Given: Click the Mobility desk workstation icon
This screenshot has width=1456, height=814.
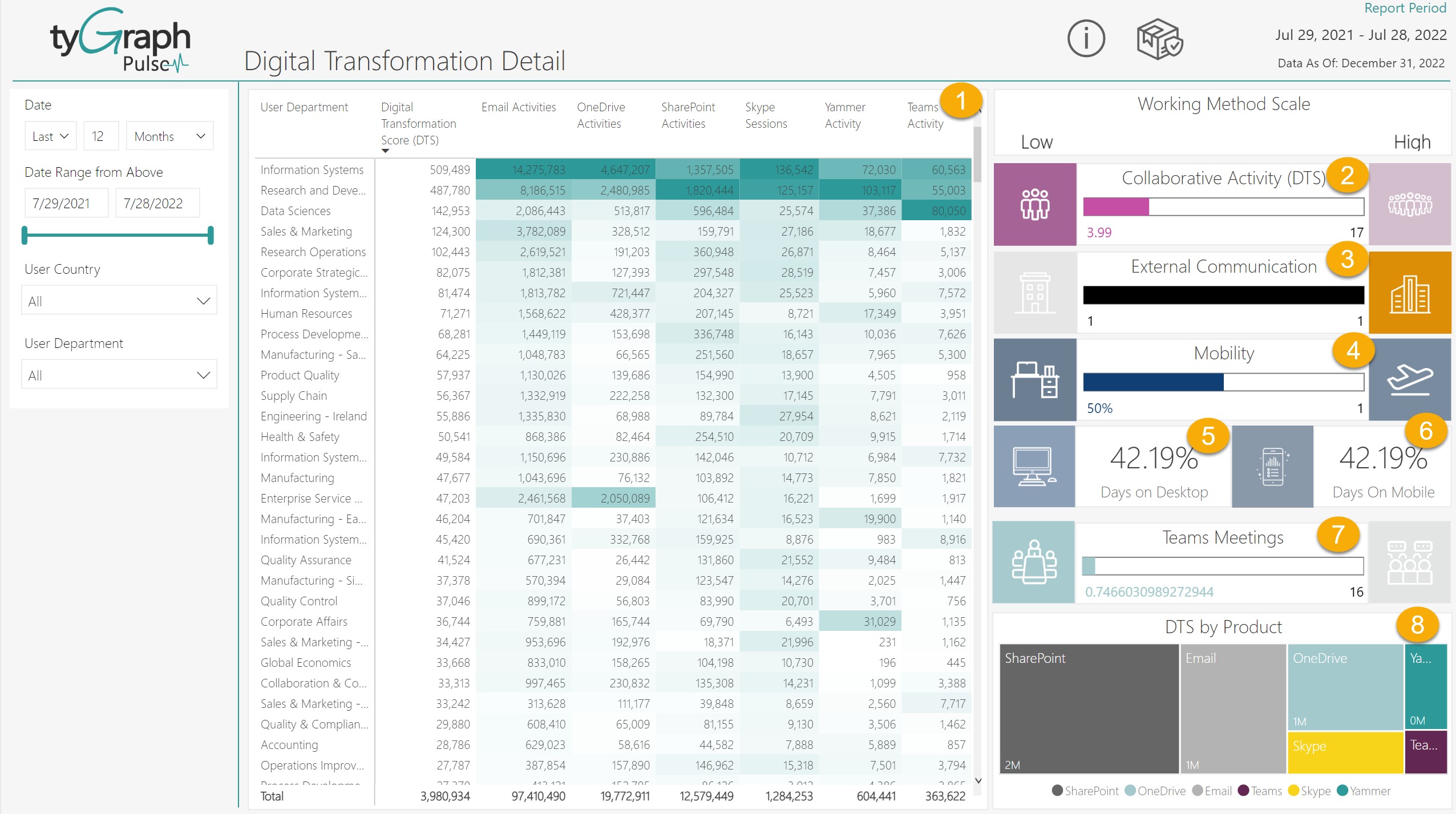Looking at the screenshot, I should pos(1034,379).
